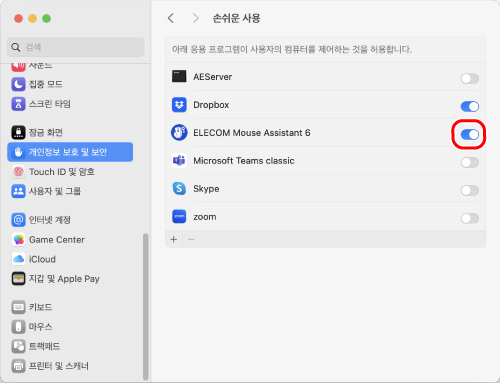The width and height of the screenshot is (500, 383).
Task: Open 사용자 및 그룹 sidebar item
Action: pos(55,191)
